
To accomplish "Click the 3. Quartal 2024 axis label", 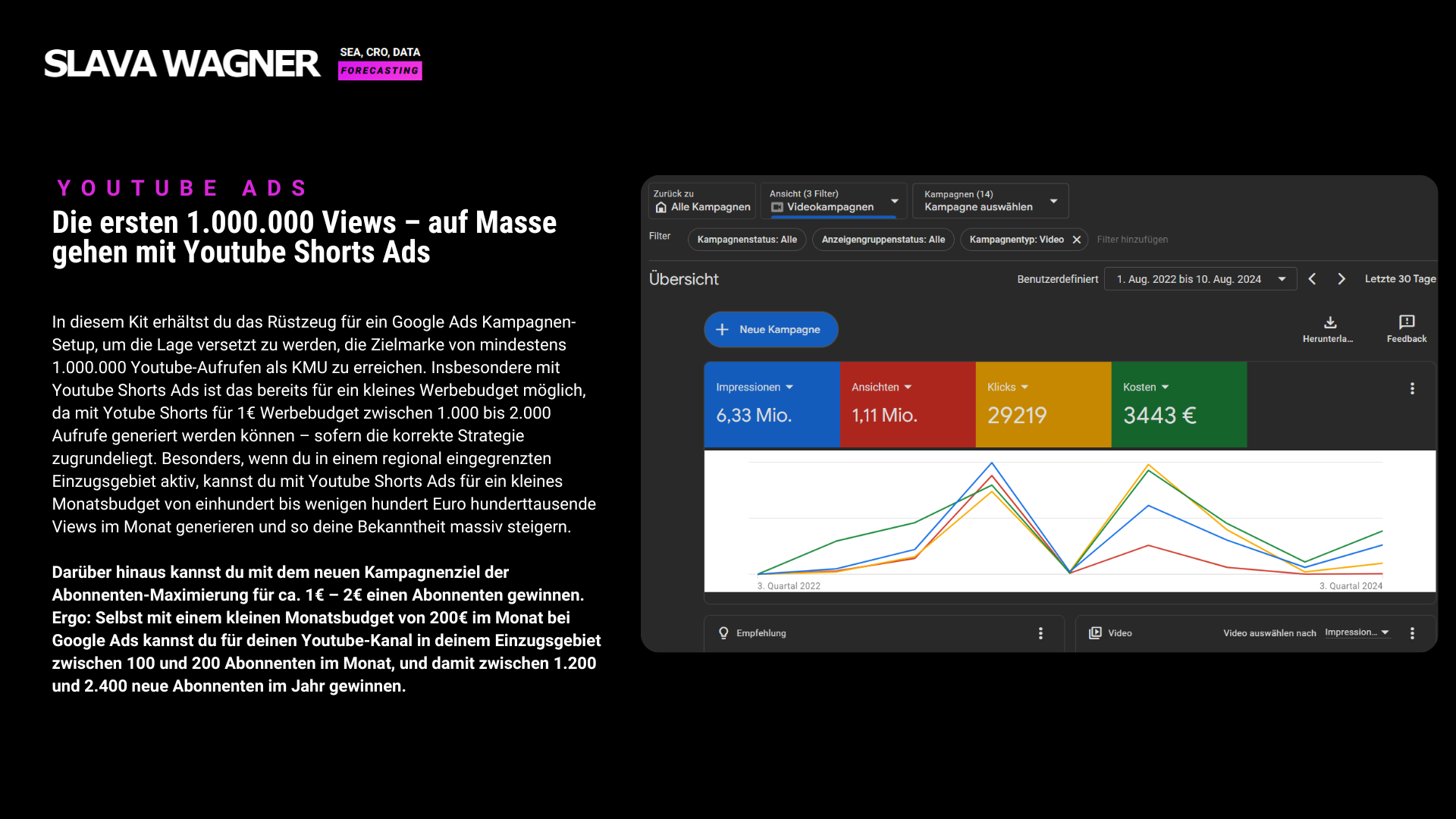I will pyautogui.click(x=1351, y=586).
